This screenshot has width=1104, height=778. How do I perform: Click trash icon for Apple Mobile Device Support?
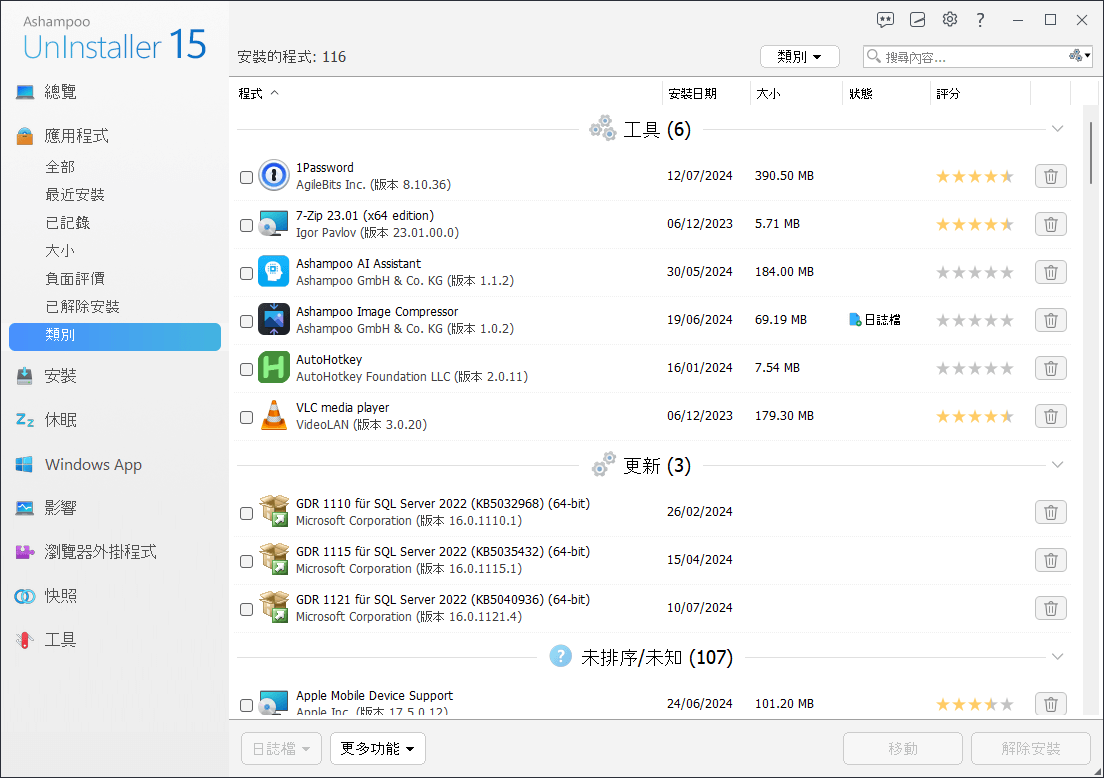(1050, 703)
